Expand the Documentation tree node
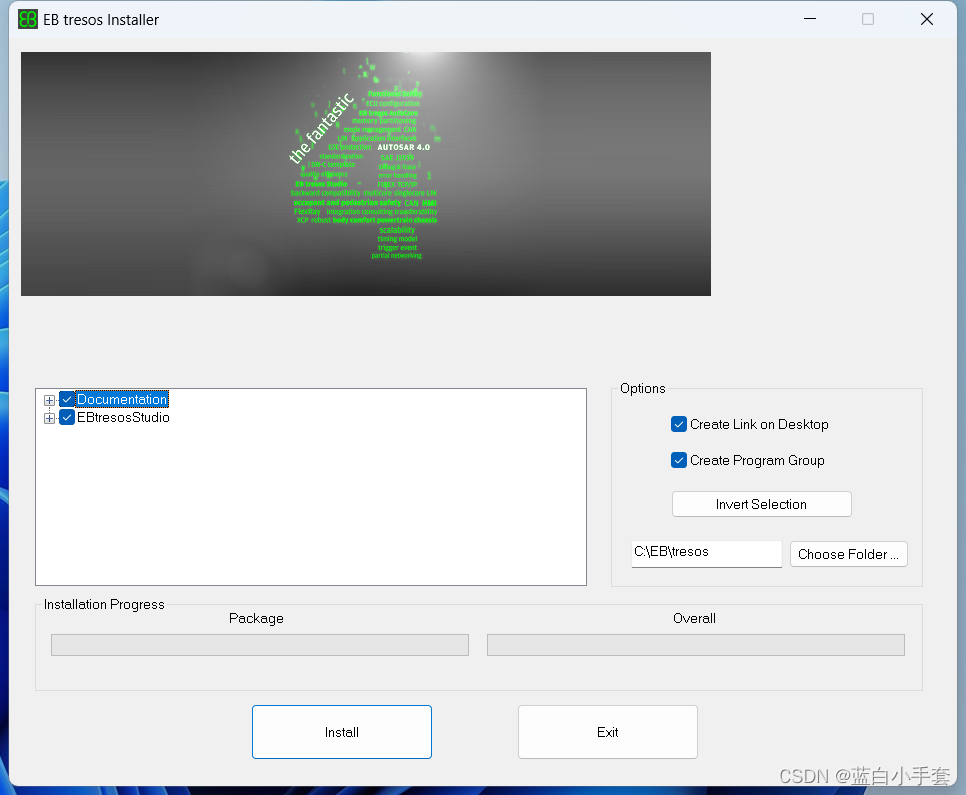This screenshot has height=795, width=966. pyautogui.click(x=49, y=400)
